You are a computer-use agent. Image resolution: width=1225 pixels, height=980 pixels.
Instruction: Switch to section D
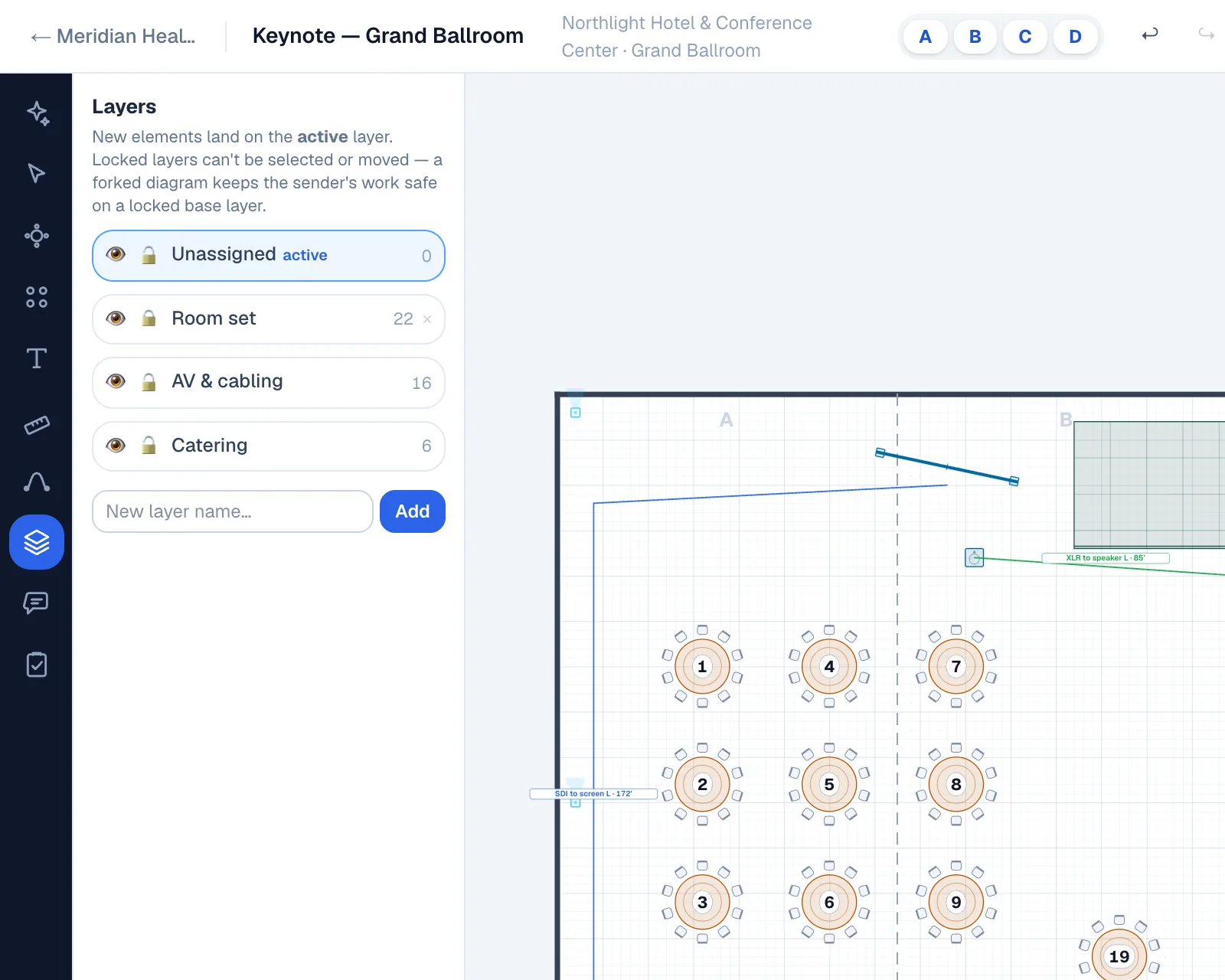click(1075, 37)
